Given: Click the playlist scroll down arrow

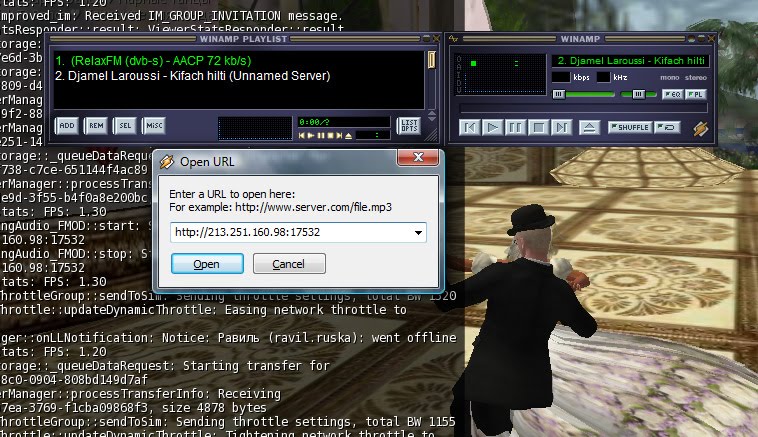Looking at the screenshot, I should pos(432,118).
